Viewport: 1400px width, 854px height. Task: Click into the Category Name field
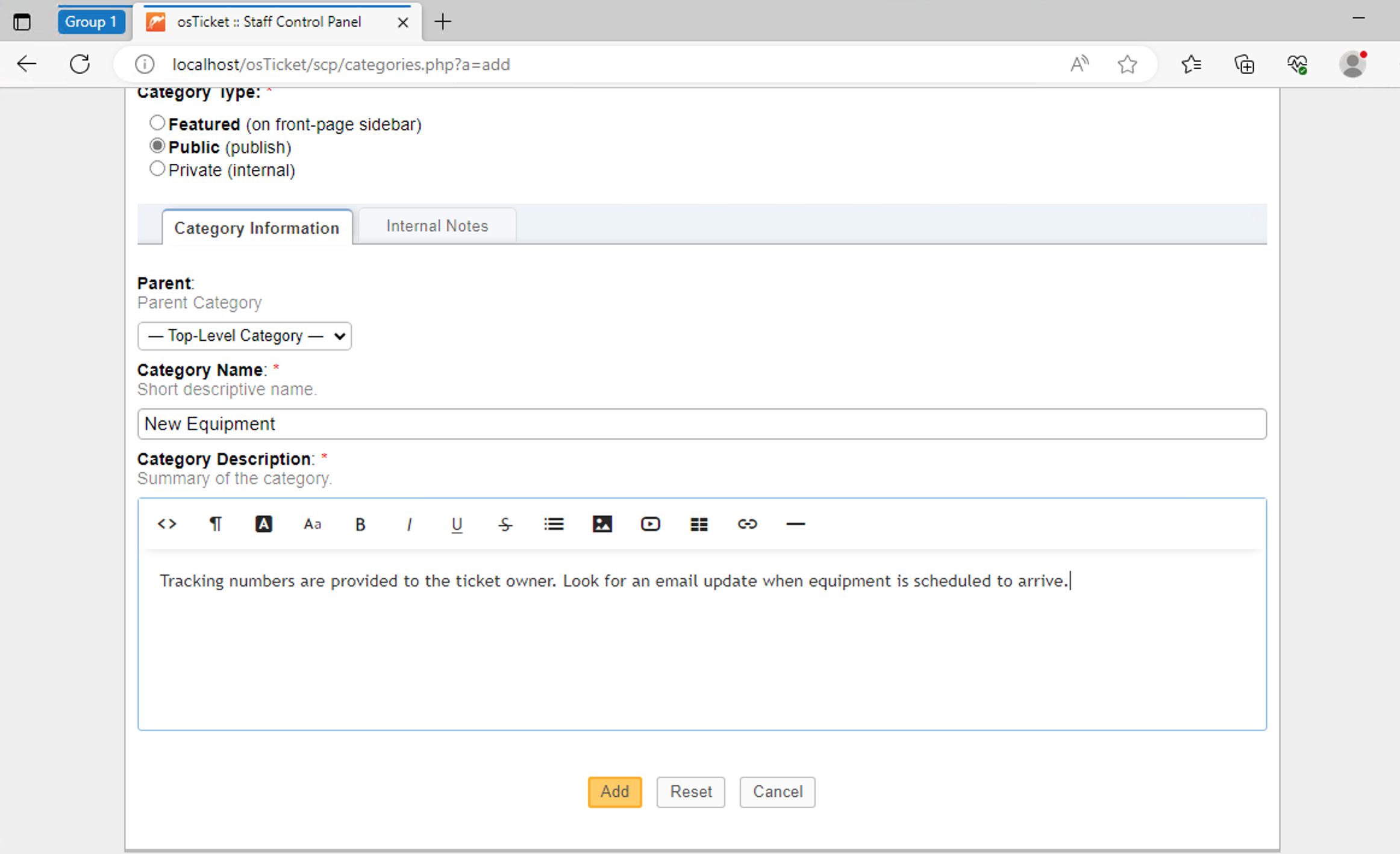[x=701, y=424]
